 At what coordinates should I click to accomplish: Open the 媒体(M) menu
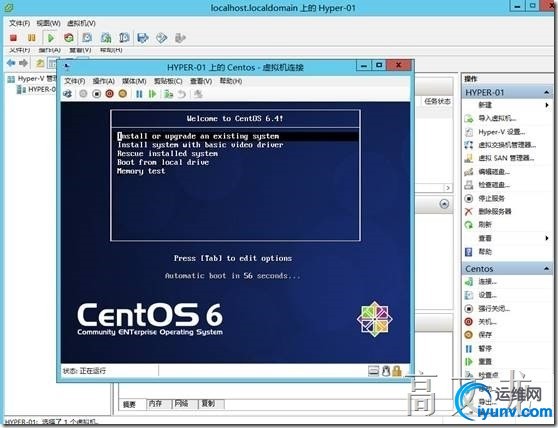(134, 81)
